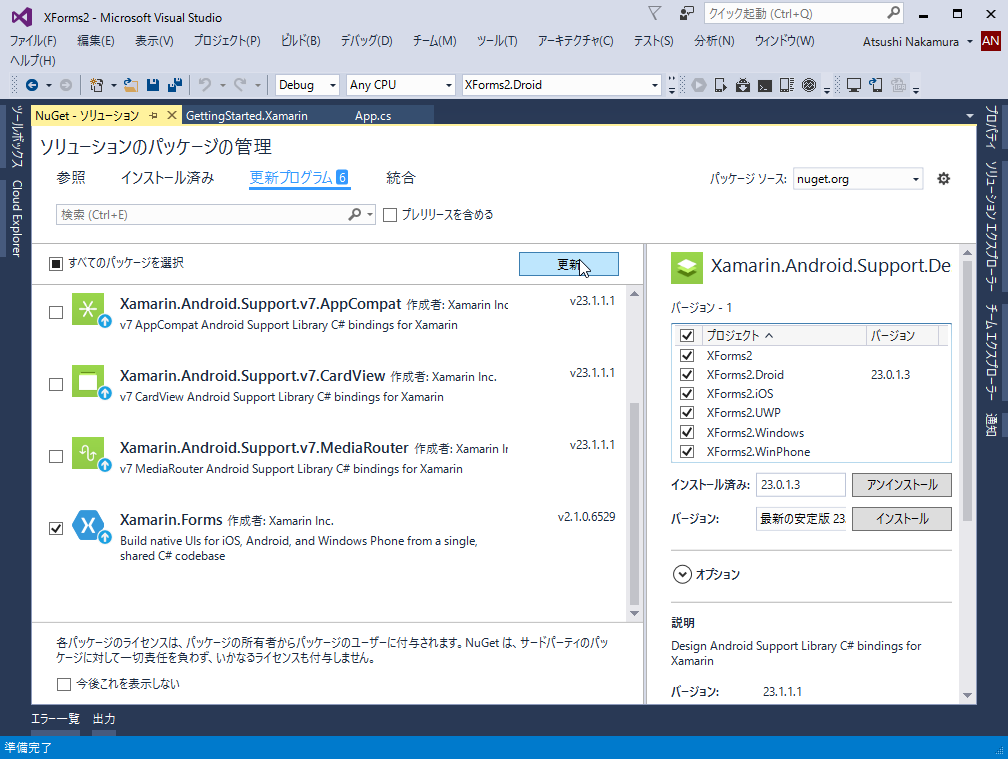Uncheck the Xamarin.Forms package checkbox
This screenshot has height=759, width=1008.
click(56, 528)
